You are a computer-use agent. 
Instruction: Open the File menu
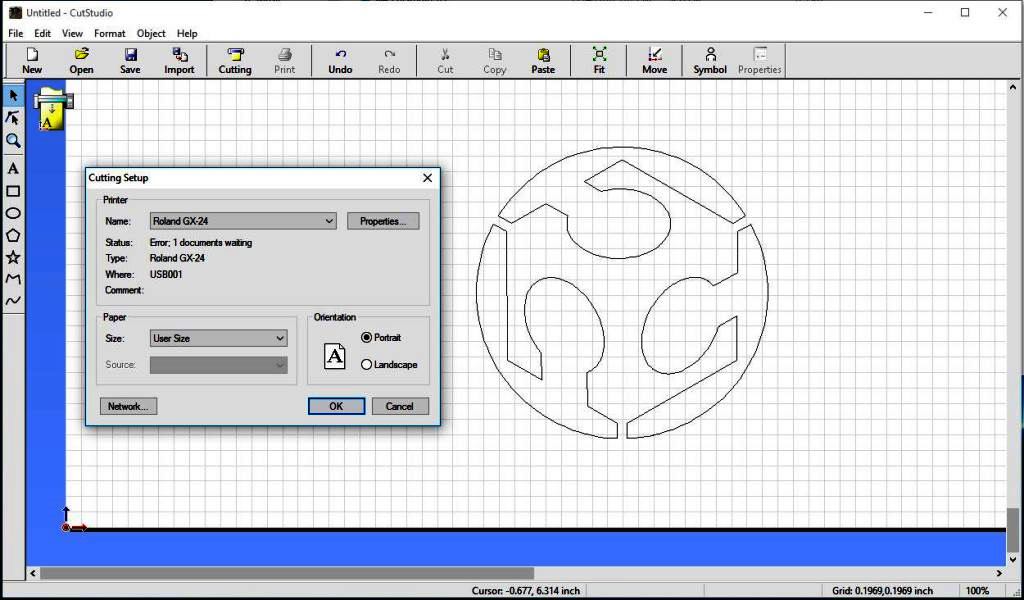15,33
